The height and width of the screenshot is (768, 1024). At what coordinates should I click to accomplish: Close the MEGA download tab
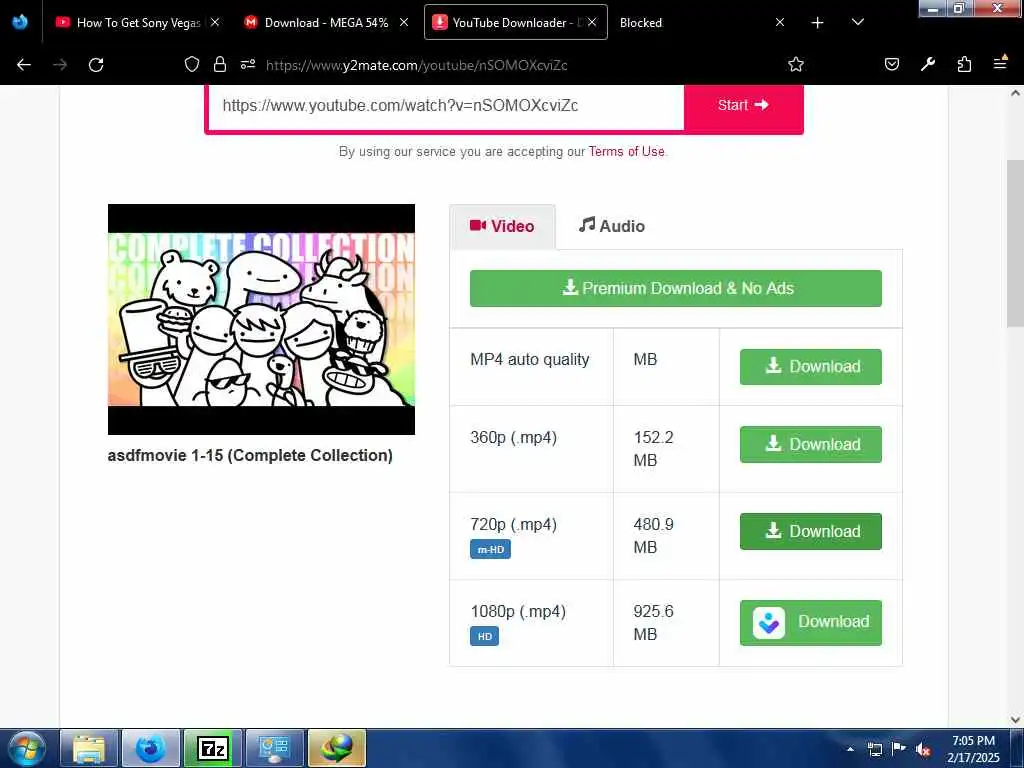click(404, 22)
